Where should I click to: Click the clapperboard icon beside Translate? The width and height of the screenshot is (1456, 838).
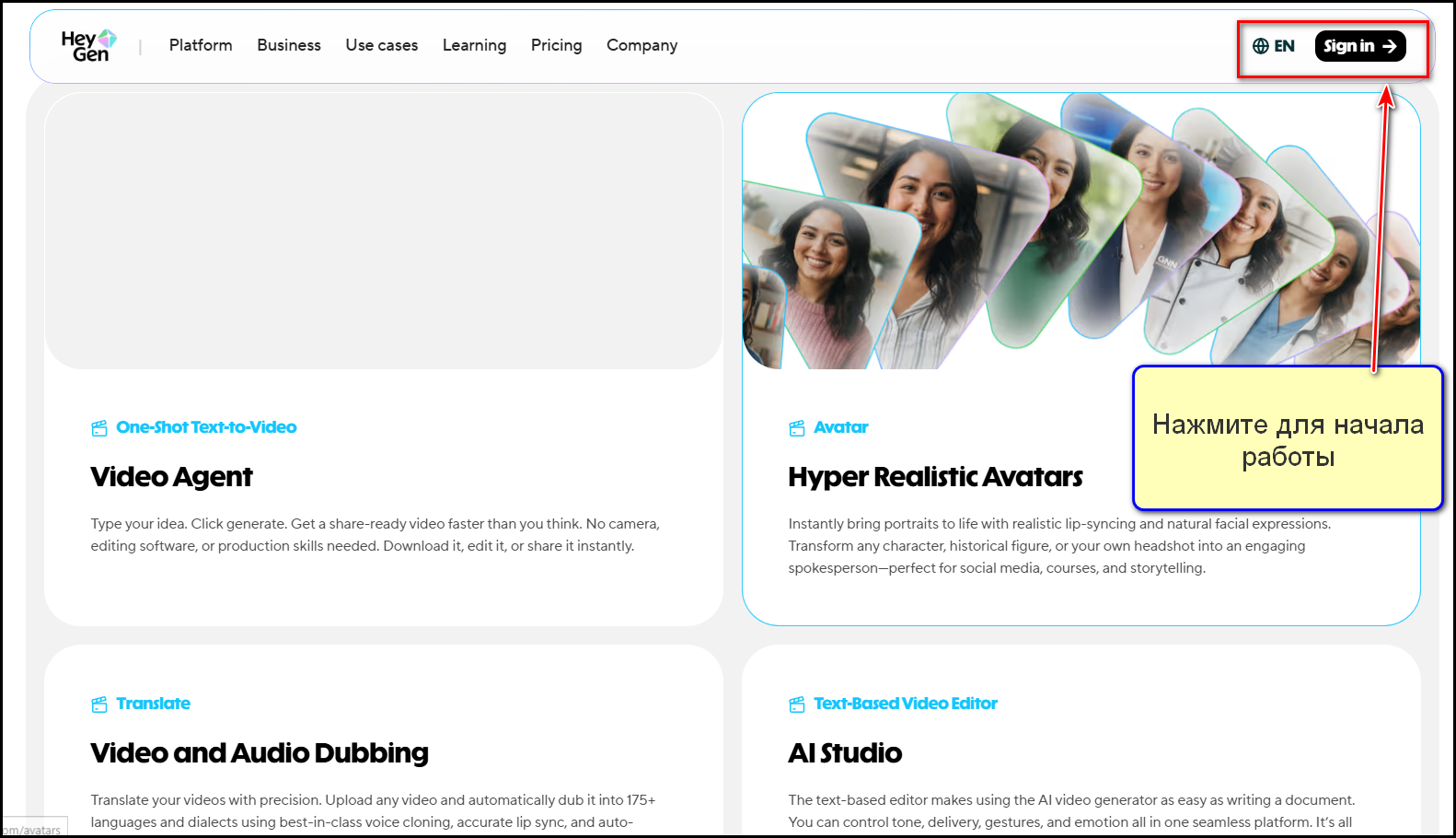tap(99, 704)
